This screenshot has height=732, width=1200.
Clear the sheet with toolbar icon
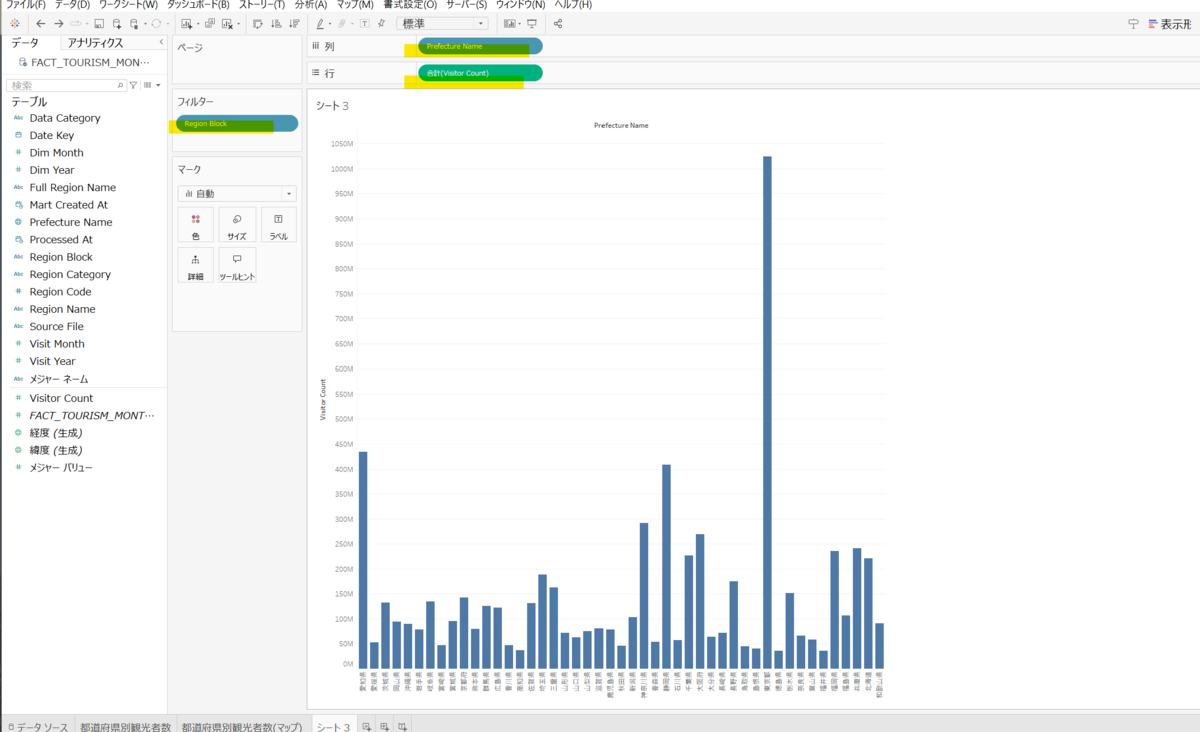coord(228,23)
